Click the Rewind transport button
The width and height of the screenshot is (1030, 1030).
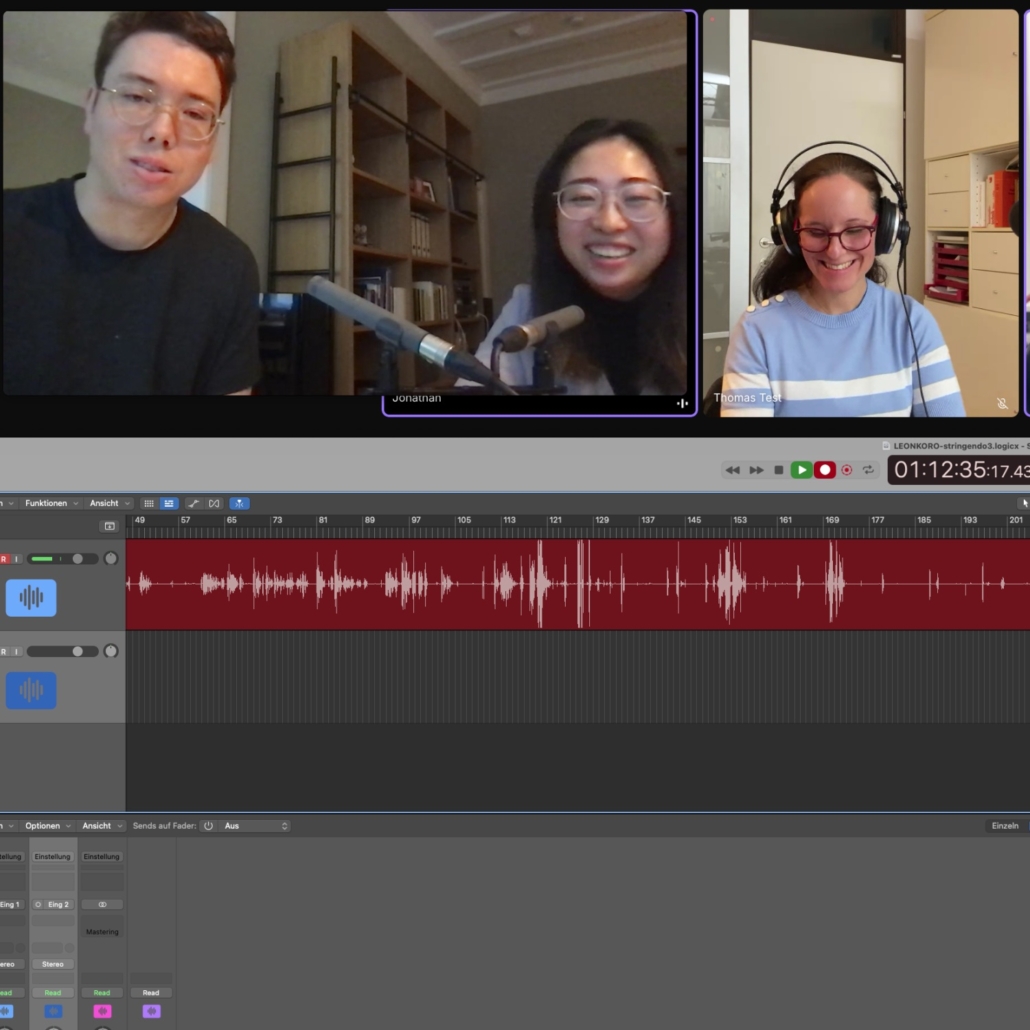733,470
